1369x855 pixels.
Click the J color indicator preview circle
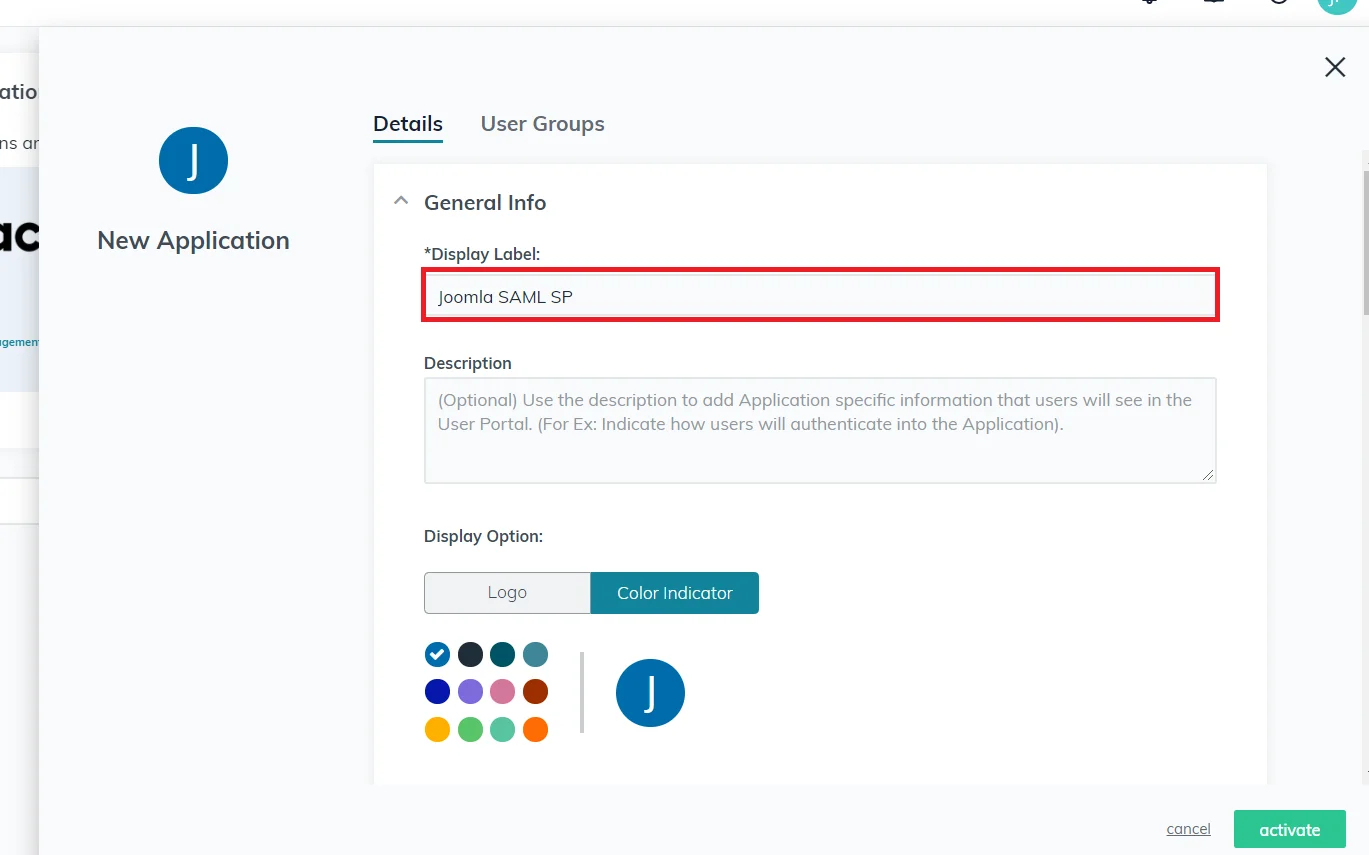(650, 693)
